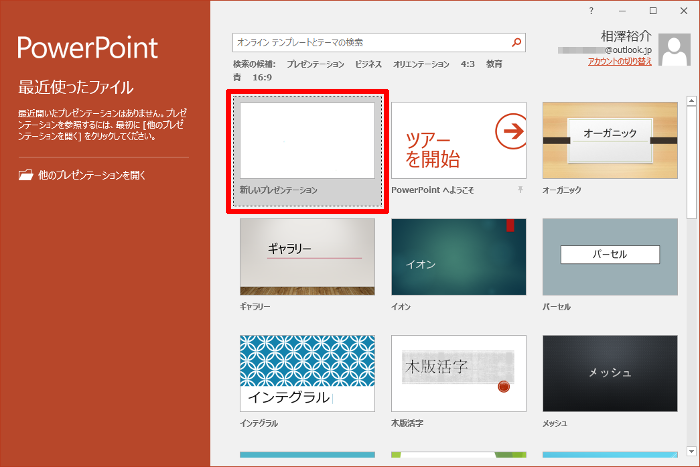Click アカウントの切り替え link
Image resolution: width=700 pixels, height=467 pixels.
pos(620,62)
